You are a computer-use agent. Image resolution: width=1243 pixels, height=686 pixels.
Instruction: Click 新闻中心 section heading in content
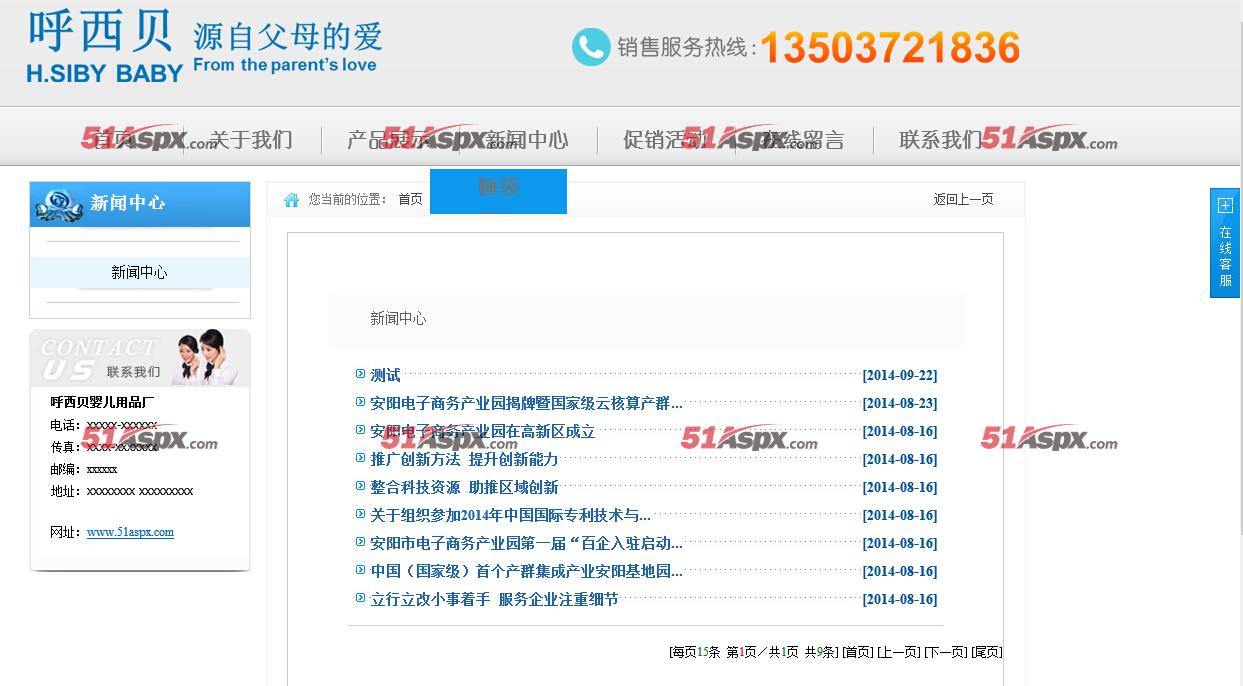(x=398, y=318)
